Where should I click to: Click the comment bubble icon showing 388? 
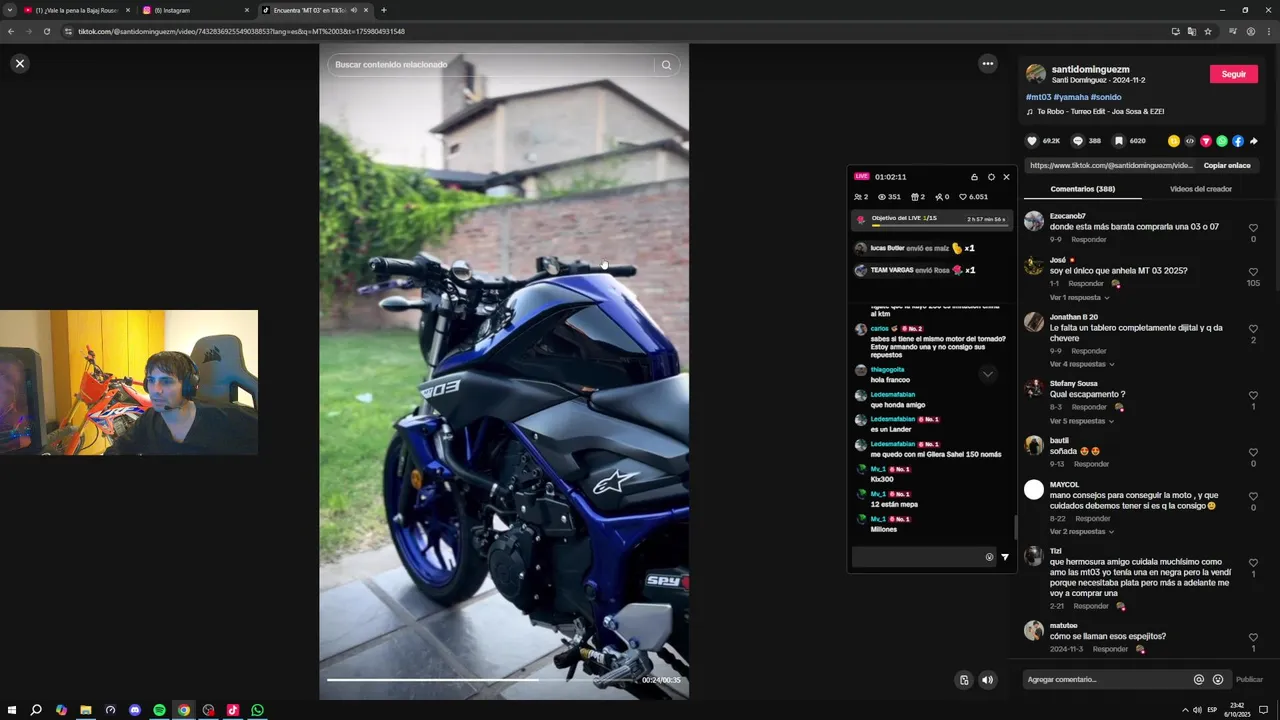click(1078, 141)
